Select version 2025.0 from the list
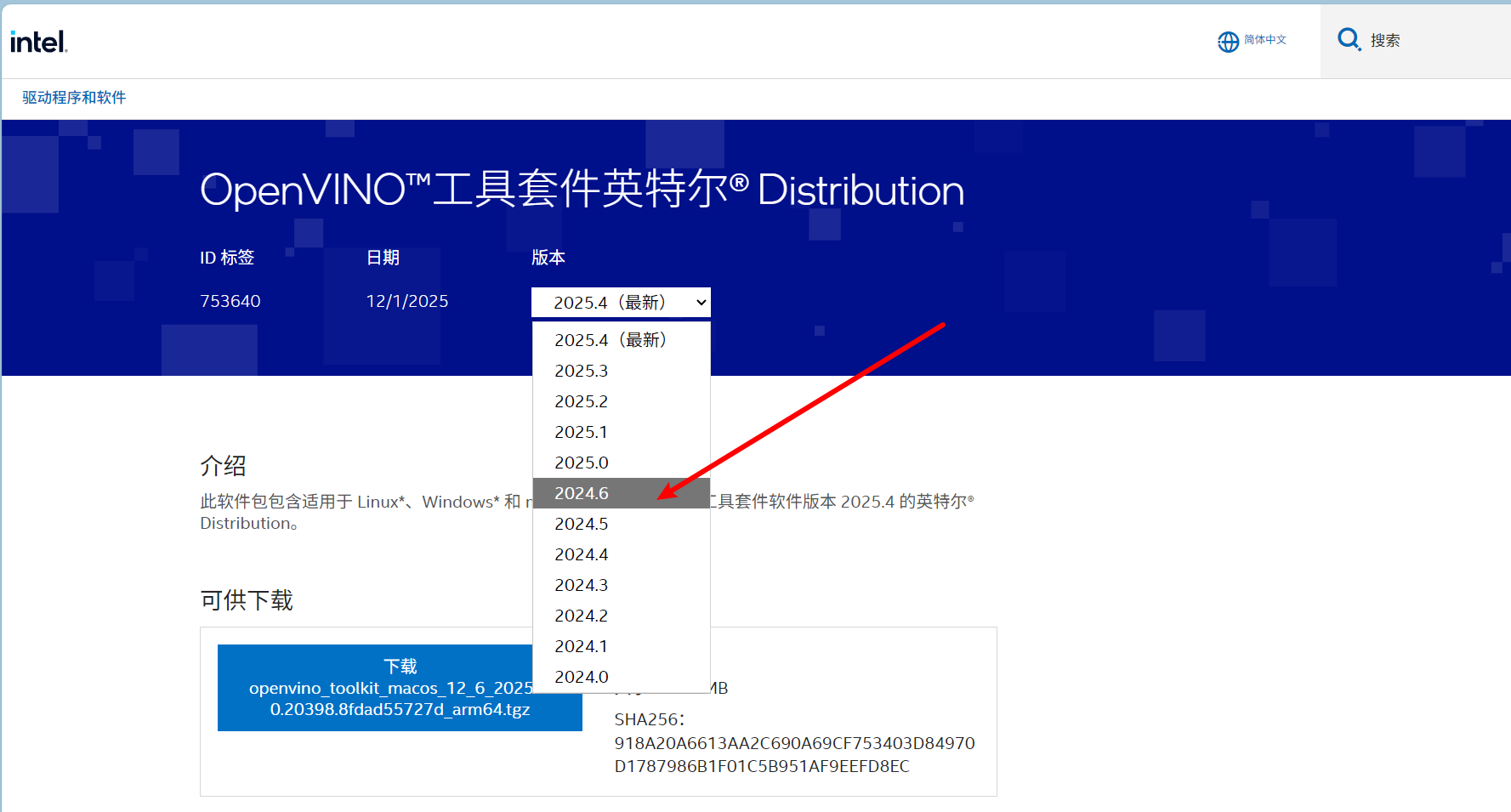This screenshot has width=1511, height=812. [622, 463]
